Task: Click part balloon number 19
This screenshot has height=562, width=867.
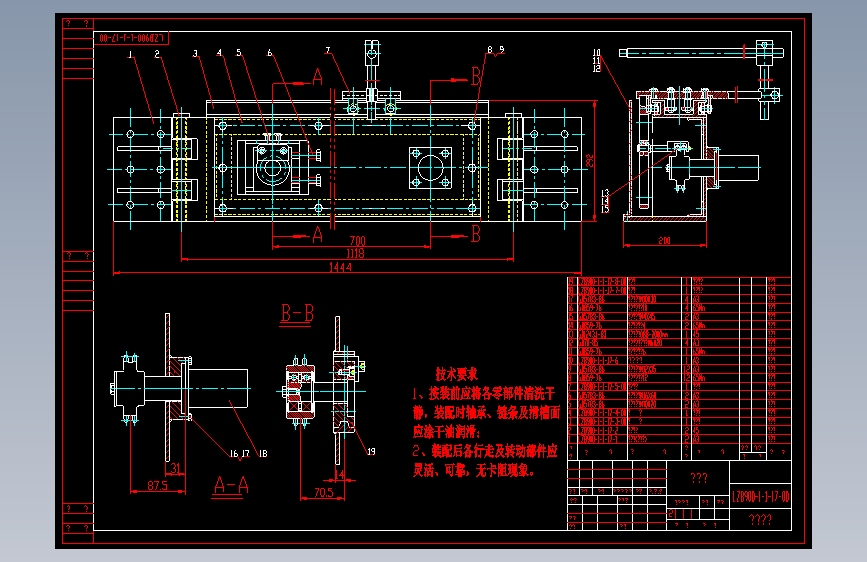Action: [x=371, y=452]
